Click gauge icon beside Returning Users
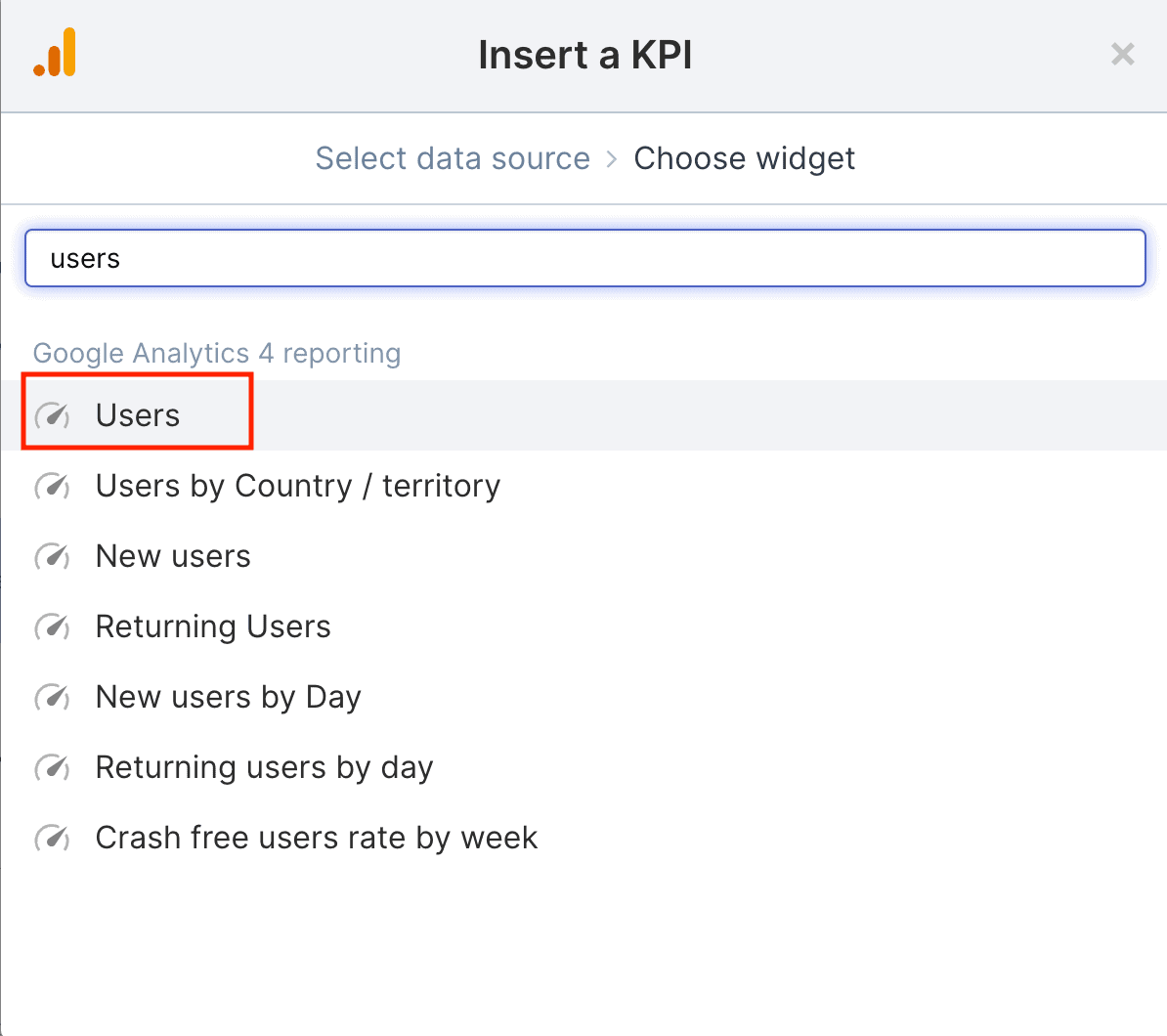This screenshot has width=1167, height=1036. (x=52, y=626)
